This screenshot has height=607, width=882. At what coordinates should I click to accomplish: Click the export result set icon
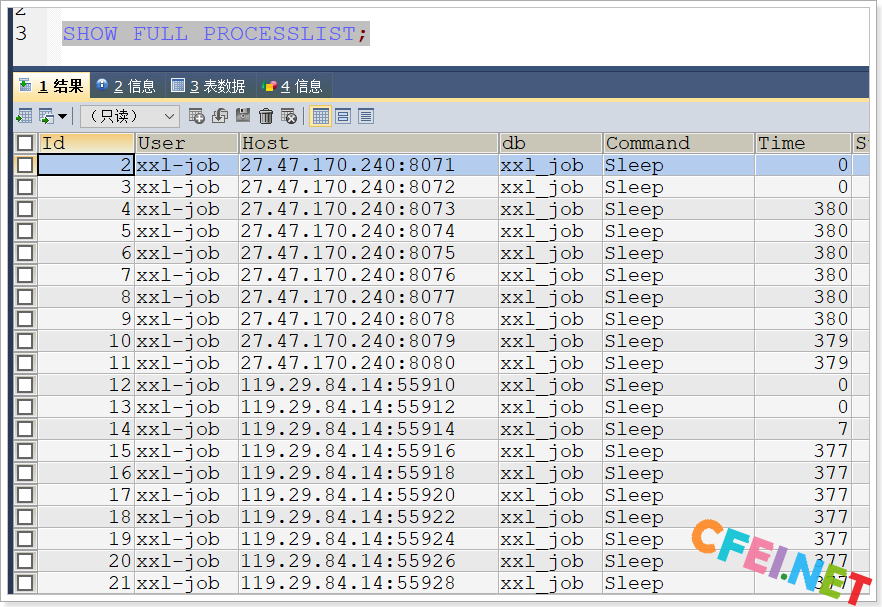click(24, 116)
